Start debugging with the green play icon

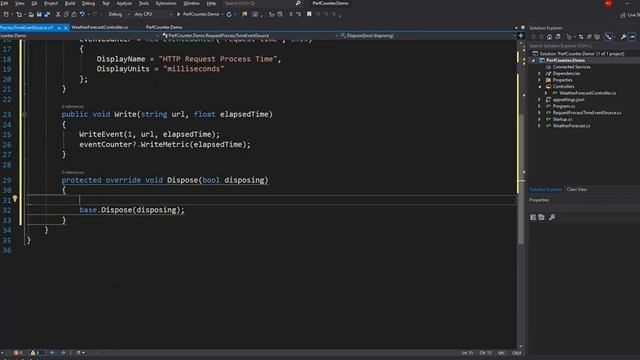[178, 14]
